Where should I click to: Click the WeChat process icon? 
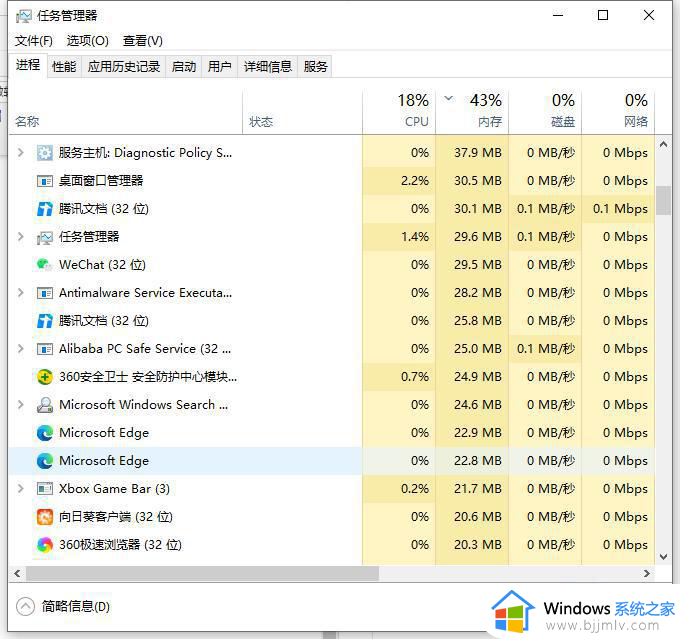(x=45, y=265)
